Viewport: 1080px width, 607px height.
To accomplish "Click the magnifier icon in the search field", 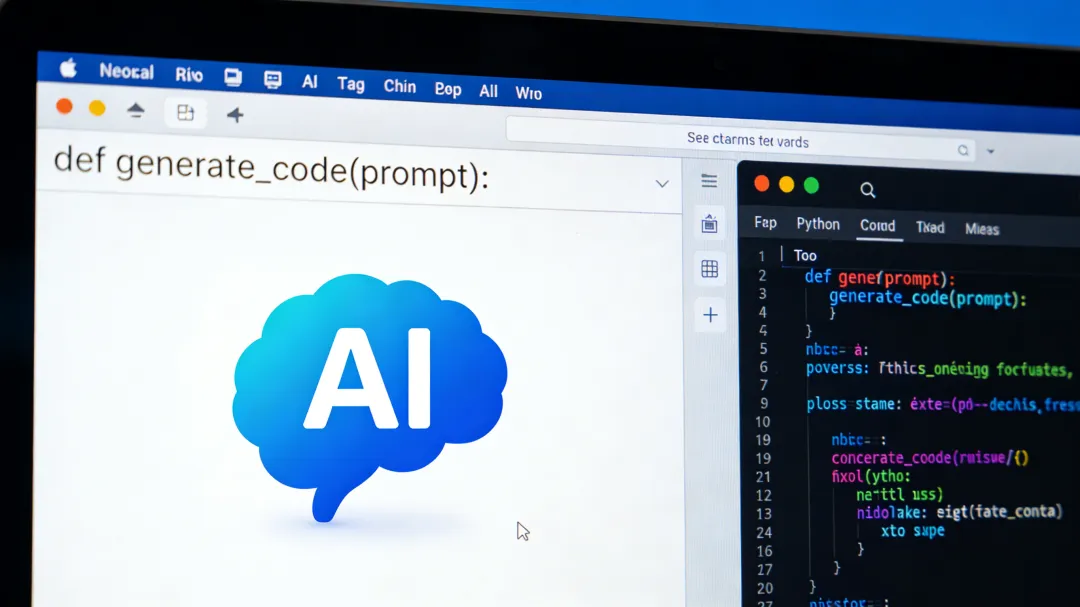I will pyautogui.click(x=963, y=150).
